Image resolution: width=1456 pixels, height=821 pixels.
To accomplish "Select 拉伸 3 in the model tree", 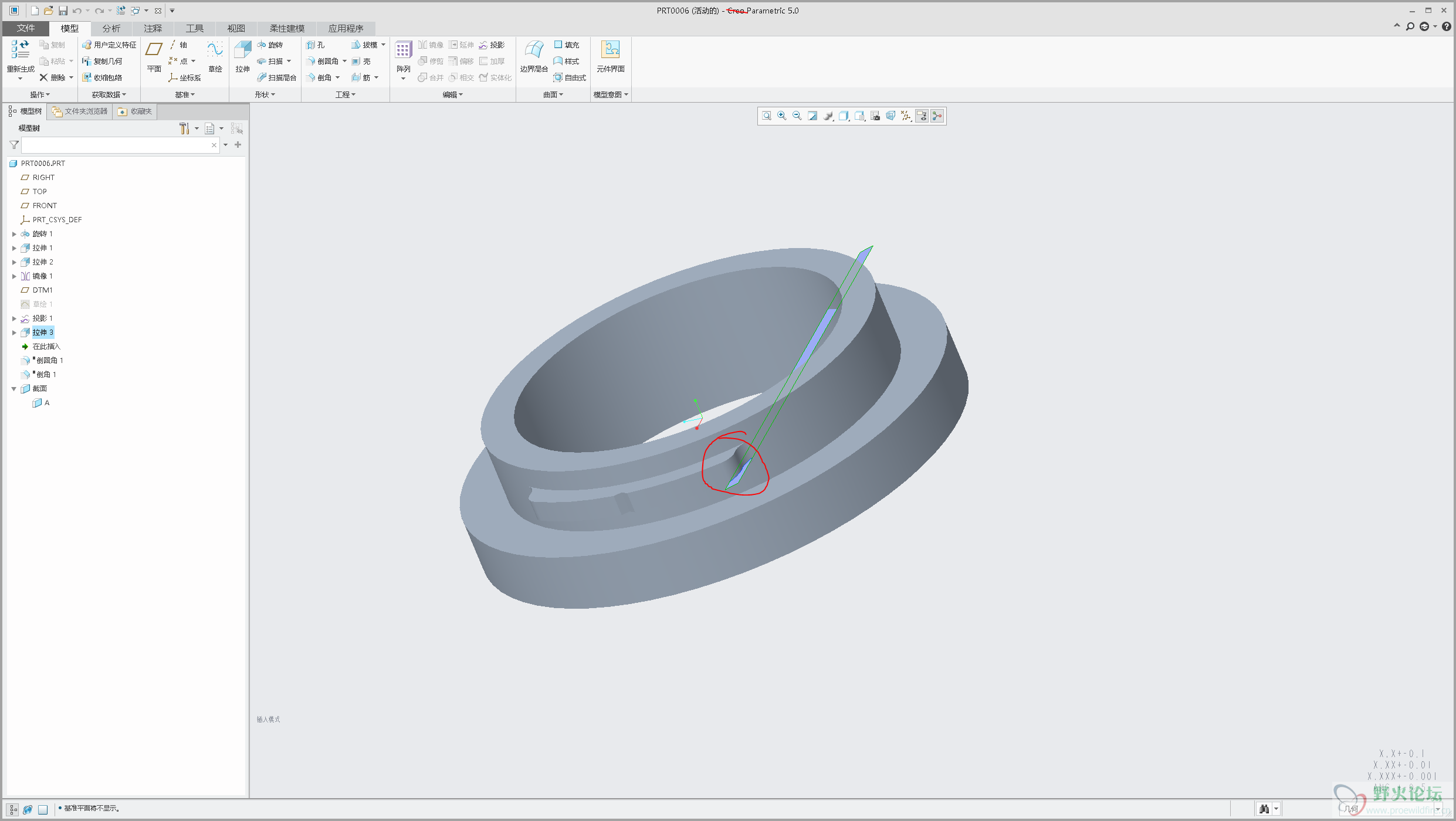I will pyautogui.click(x=43, y=333).
